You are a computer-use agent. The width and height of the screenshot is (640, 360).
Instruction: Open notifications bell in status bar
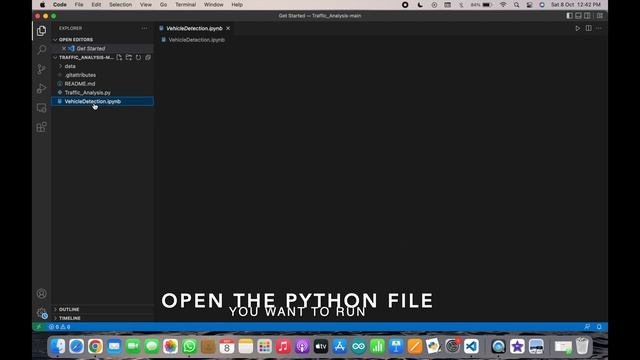599,327
